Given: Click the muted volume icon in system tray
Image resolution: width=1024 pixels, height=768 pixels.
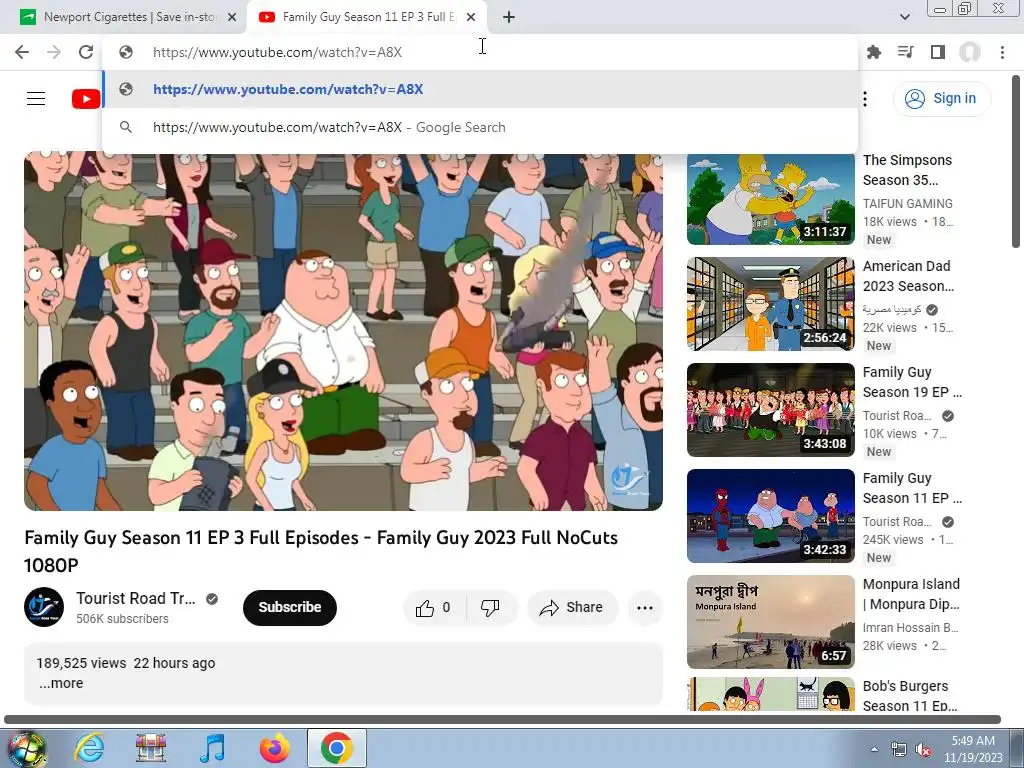Looking at the screenshot, I should [x=923, y=750].
